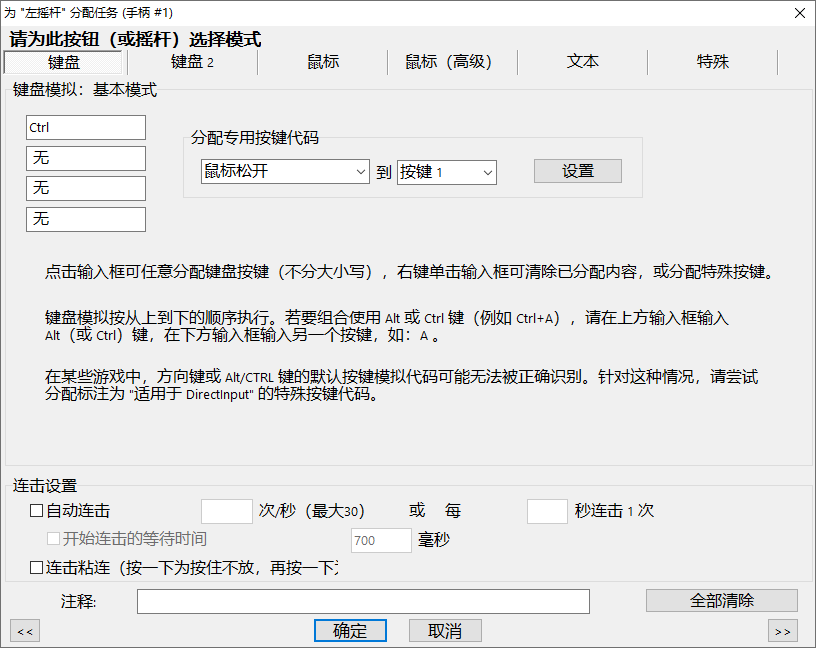Toggle the 开始连击的等待时间 checkbox
This screenshot has width=816, height=648.
coord(52,540)
